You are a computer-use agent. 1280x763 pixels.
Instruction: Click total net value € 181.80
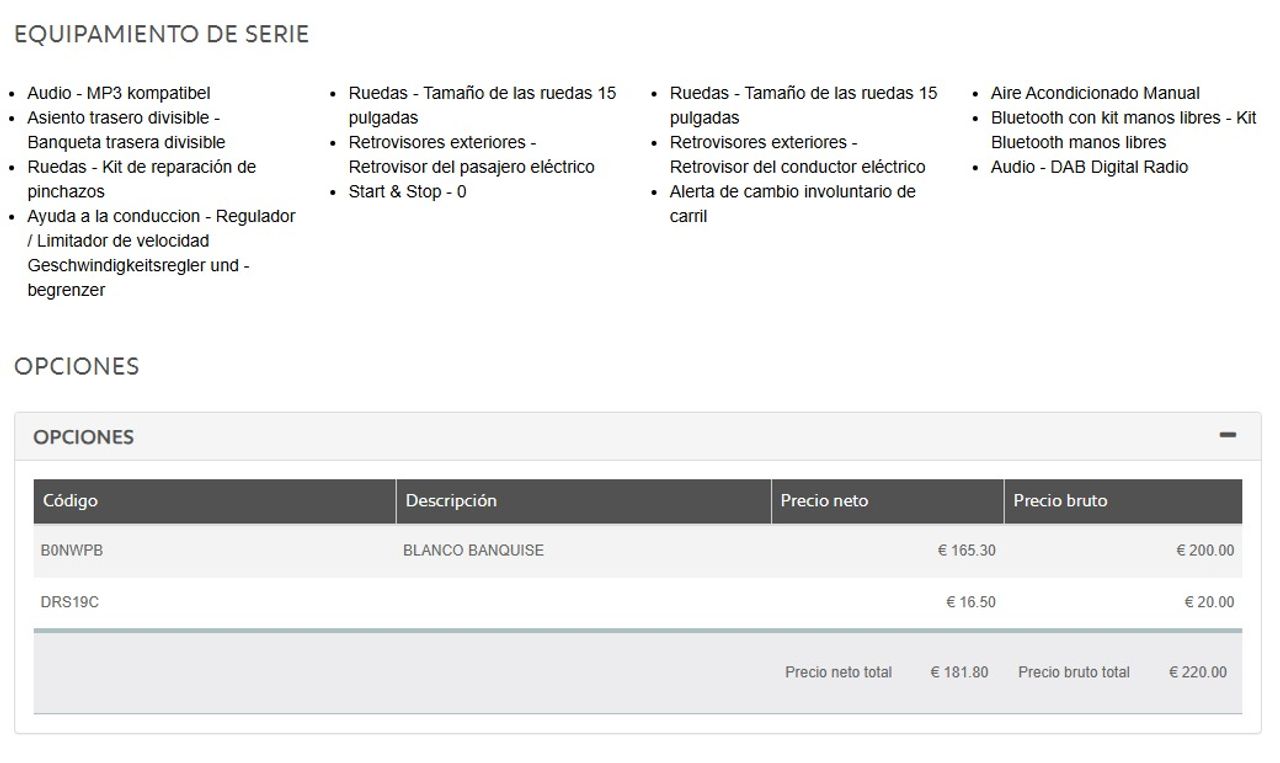point(959,672)
